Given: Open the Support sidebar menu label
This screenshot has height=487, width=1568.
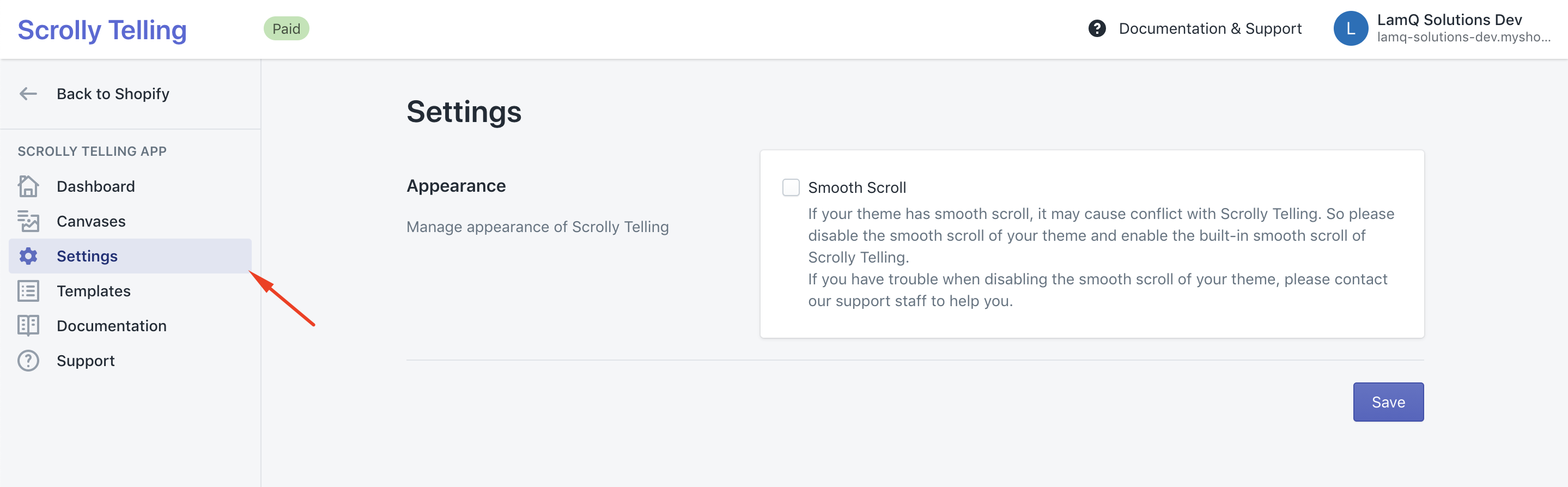Looking at the screenshot, I should [85, 361].
